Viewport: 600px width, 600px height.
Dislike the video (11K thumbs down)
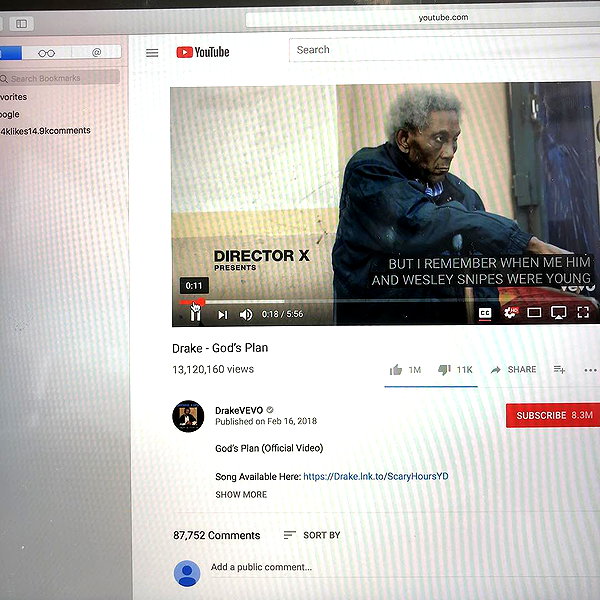(x=455, y=370)
